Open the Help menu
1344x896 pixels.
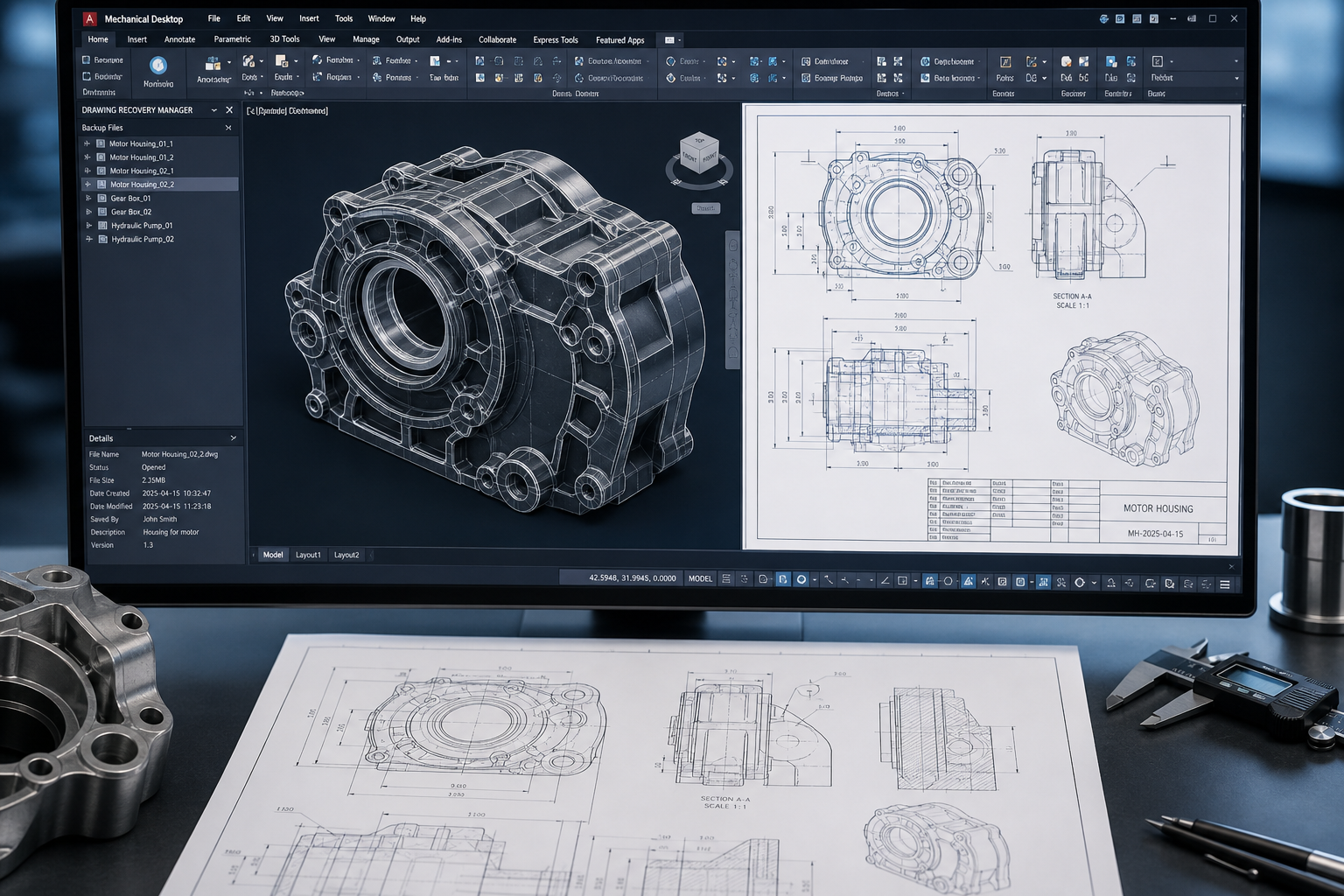[418, 18]
